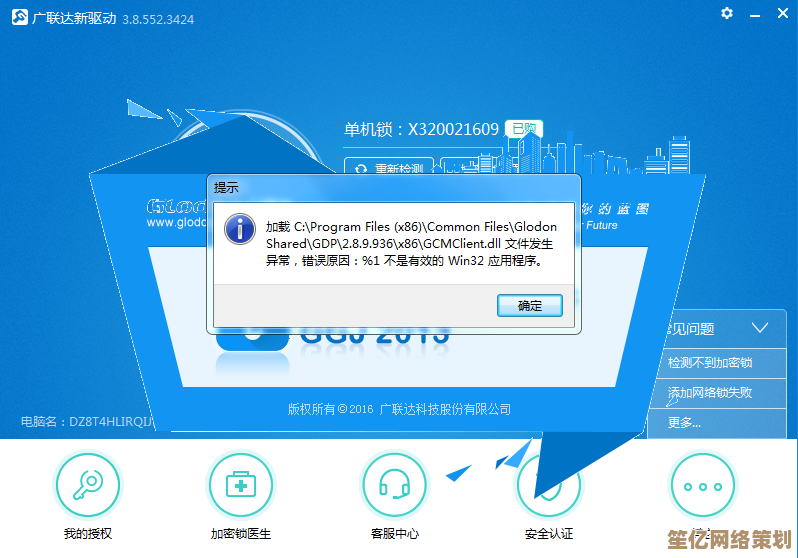This screenshot has height=558, width=798.
Task: Click the three-dots more icon
Action: coord(702,485)
